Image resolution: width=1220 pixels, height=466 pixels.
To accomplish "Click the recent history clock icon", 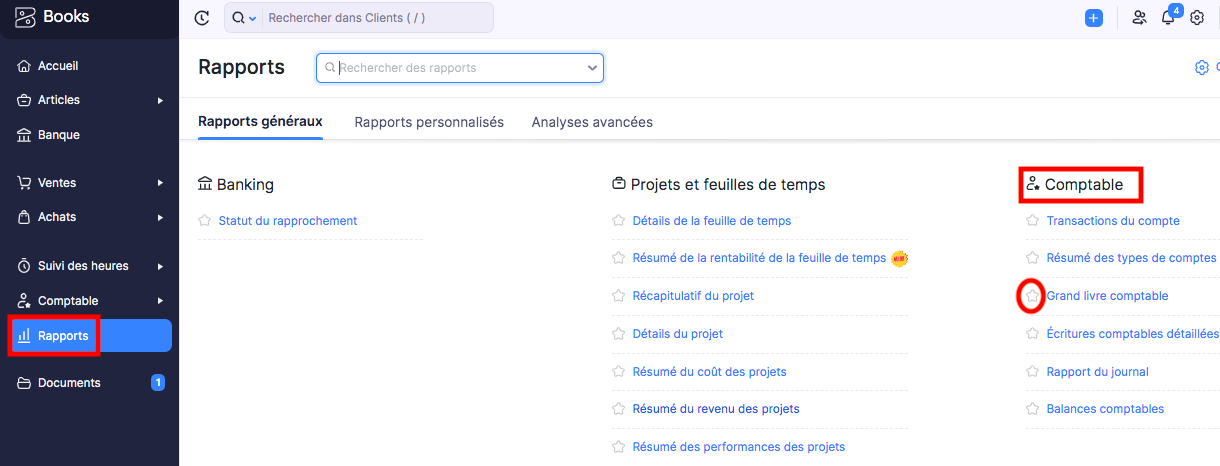I will click(202, 18).
